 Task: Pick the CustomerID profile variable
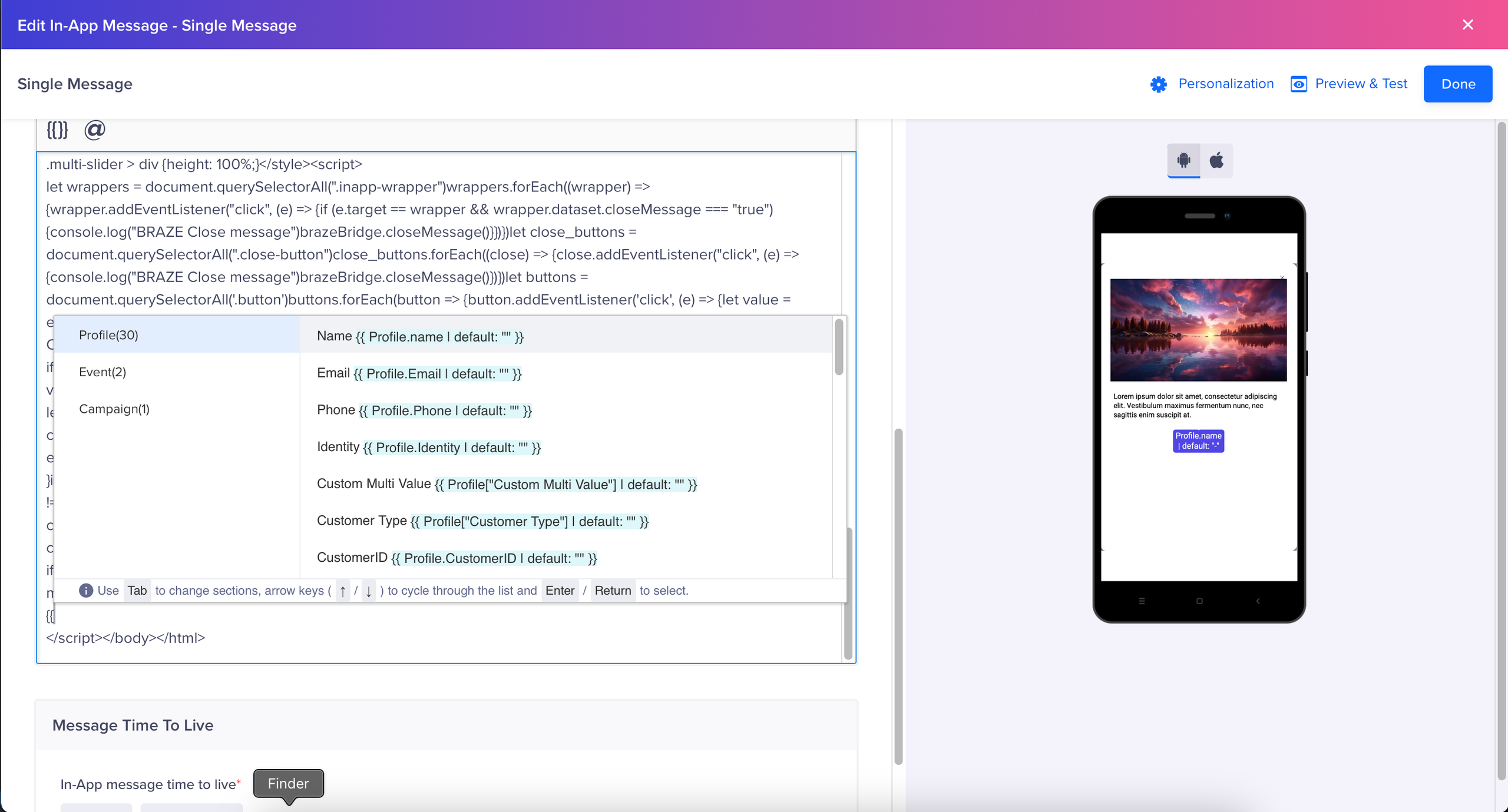[457, 558]
